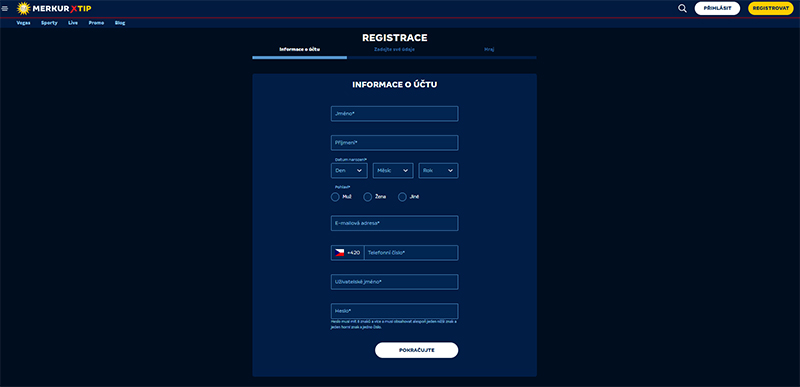Screen dimensions: 800x387
Task: Open the Měsíc month dropdown
Action: (x=393, y=171)
